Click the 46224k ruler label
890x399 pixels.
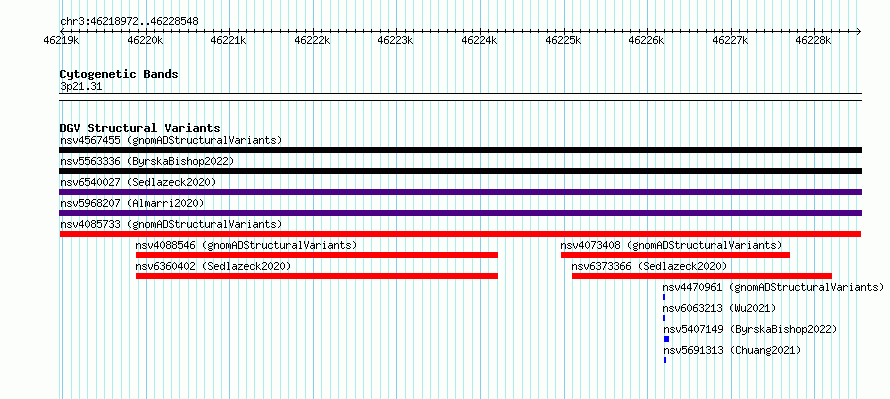pyautogui.click(x=480, y=40)
